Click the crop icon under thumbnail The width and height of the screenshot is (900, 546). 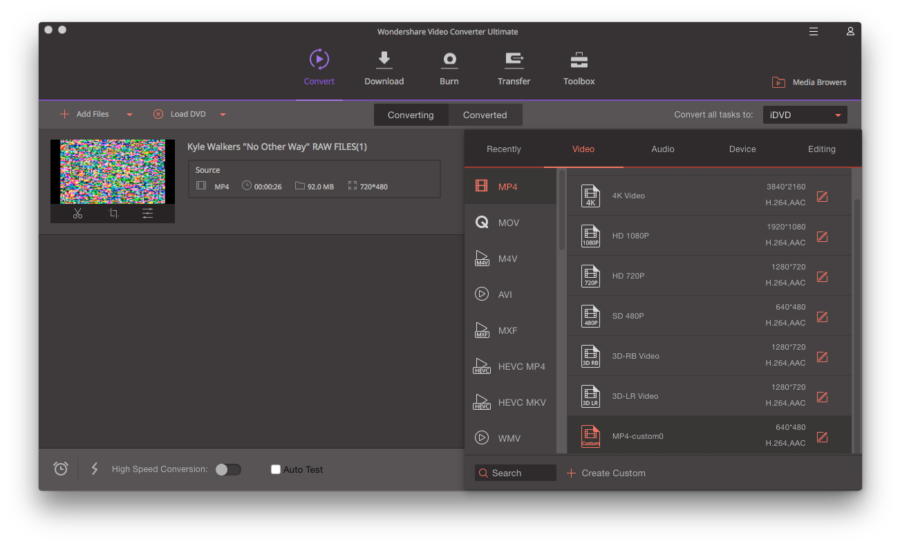click(x=113, y=214)
